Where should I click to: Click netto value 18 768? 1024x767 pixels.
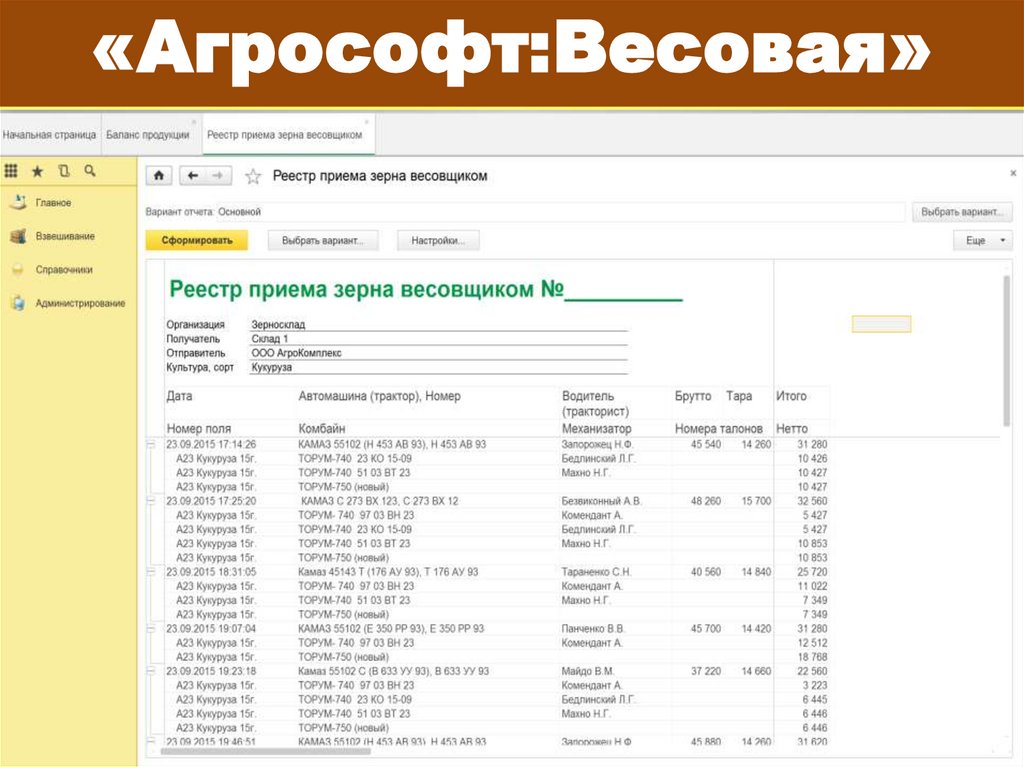(812, 657)
